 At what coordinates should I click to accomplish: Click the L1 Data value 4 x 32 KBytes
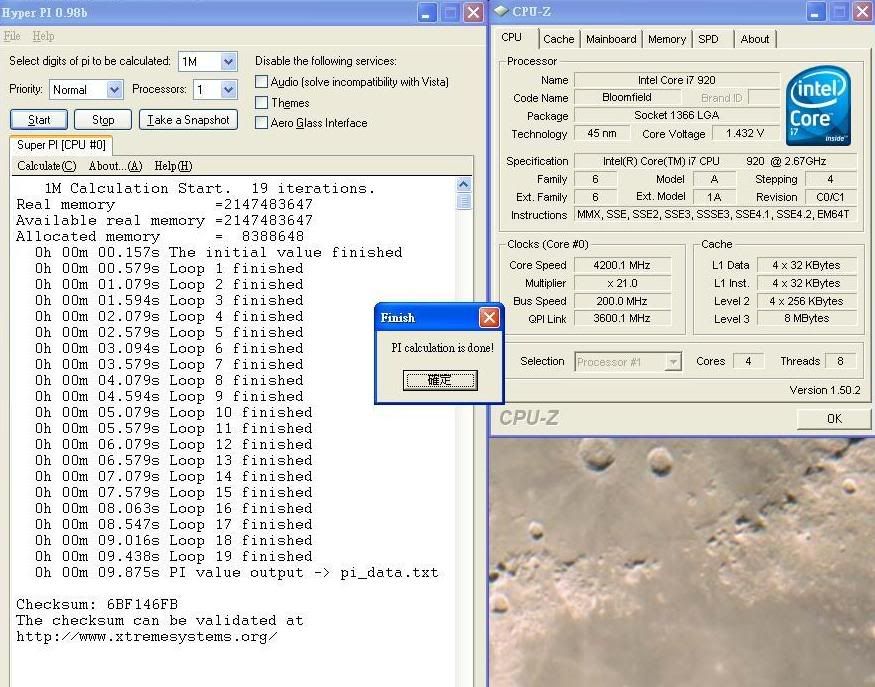[x=806, y=265]
